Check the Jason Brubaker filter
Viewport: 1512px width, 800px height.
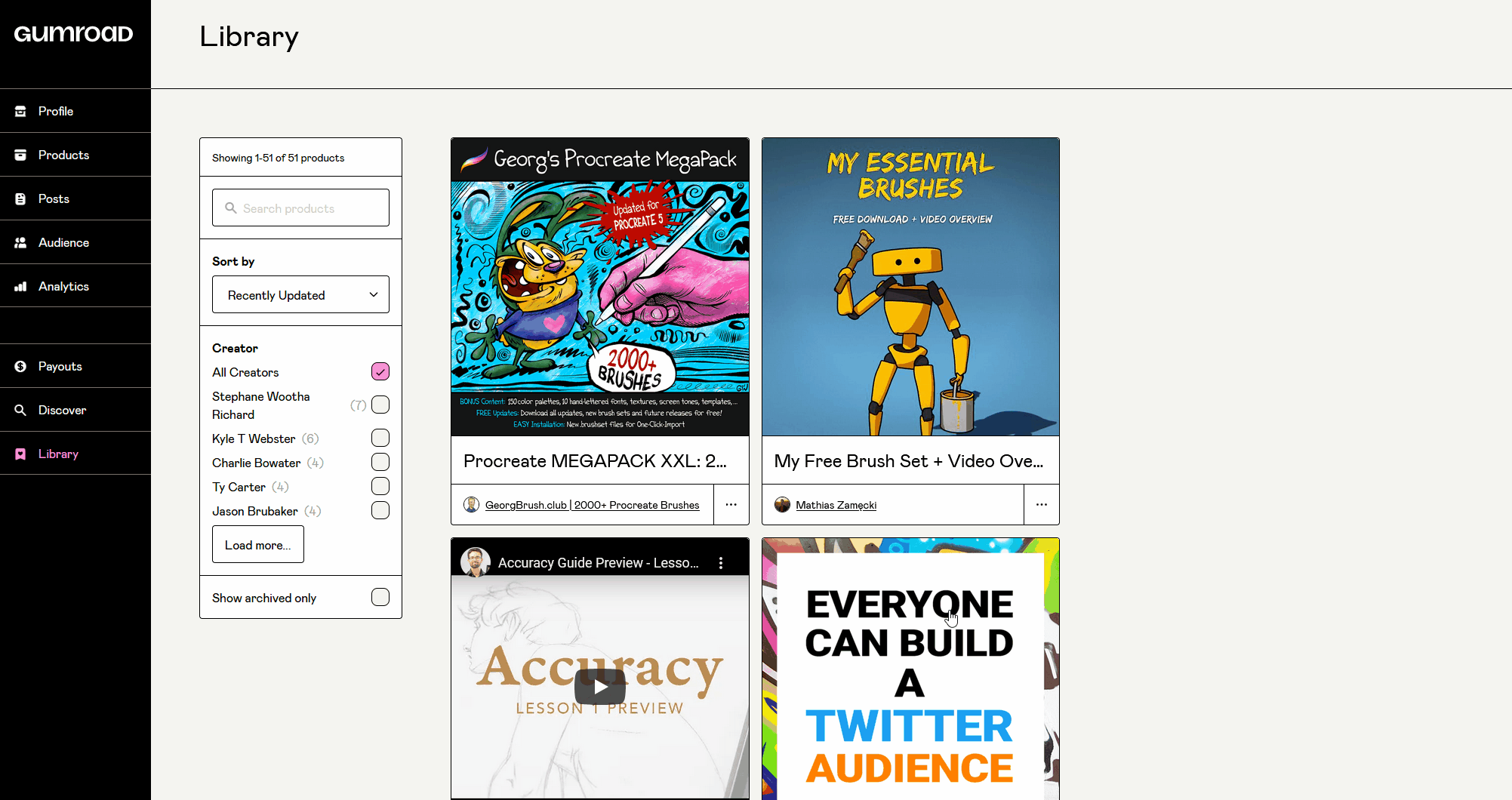click(380, 510)
